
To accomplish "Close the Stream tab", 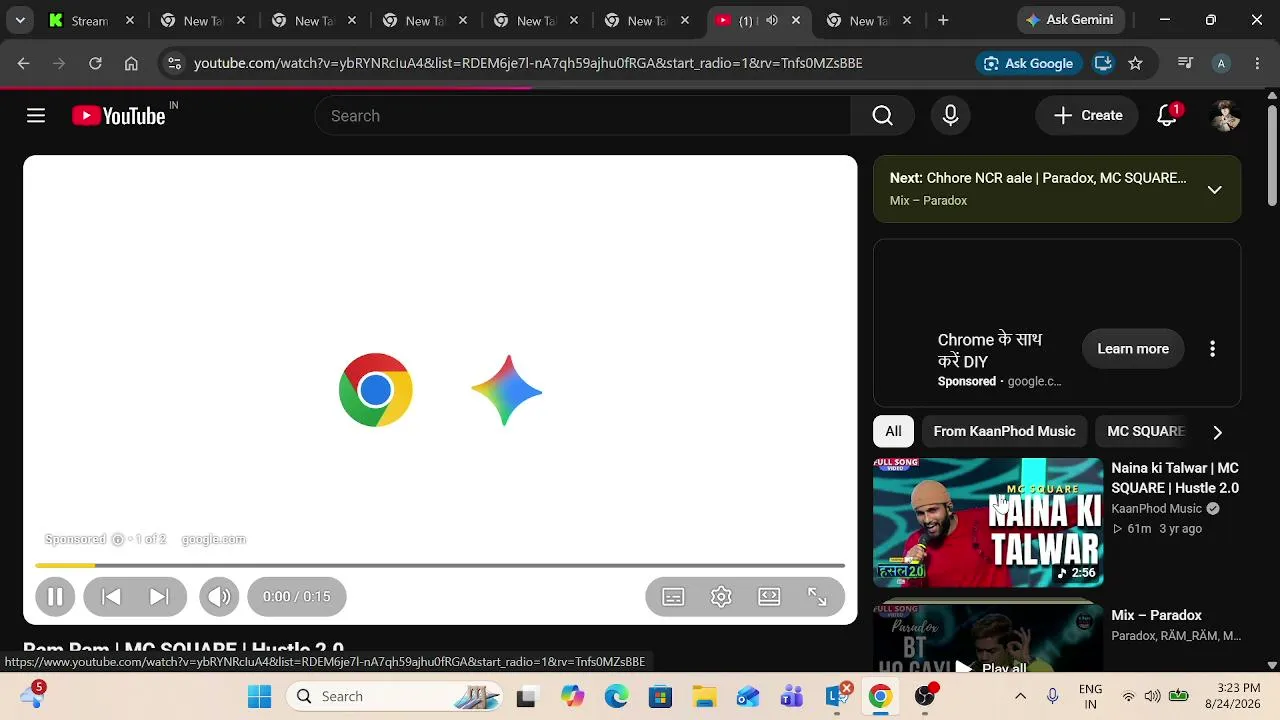I will (x=129, y=20).
